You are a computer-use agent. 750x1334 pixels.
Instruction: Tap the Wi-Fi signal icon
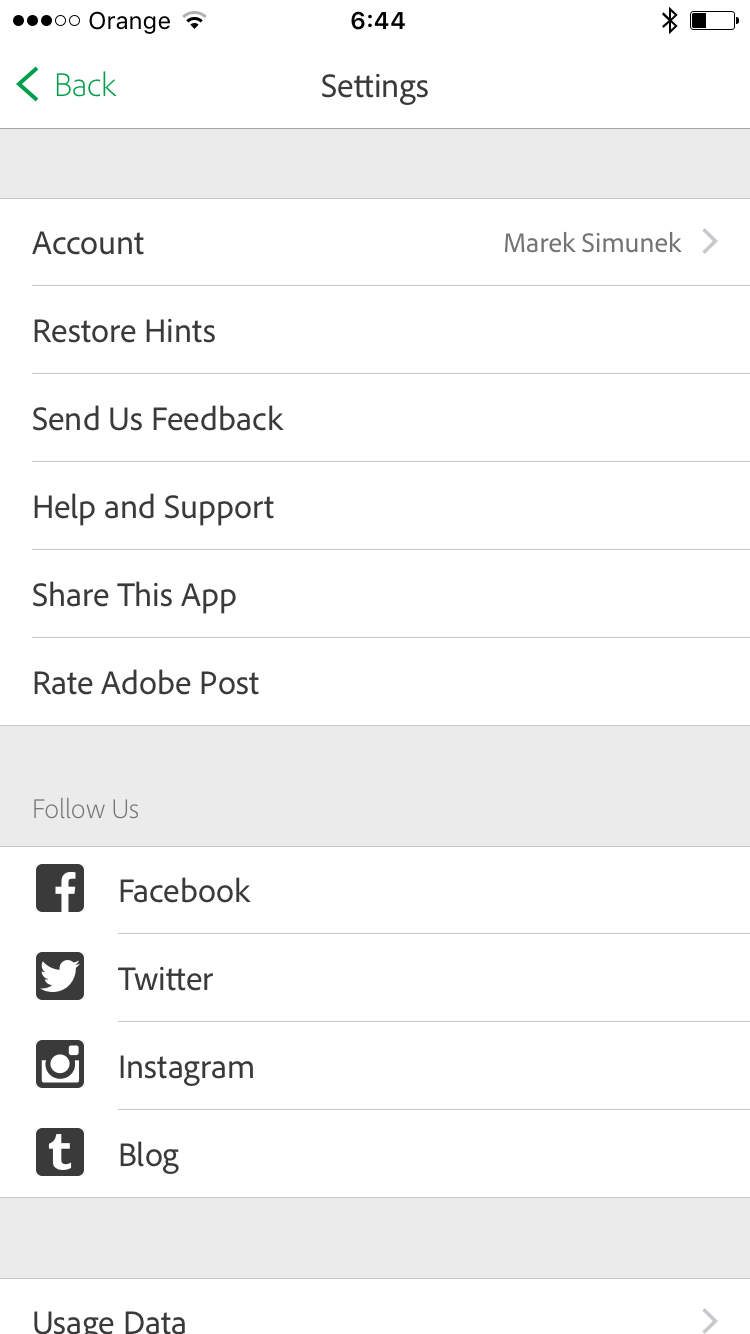(x=195, y=21)
